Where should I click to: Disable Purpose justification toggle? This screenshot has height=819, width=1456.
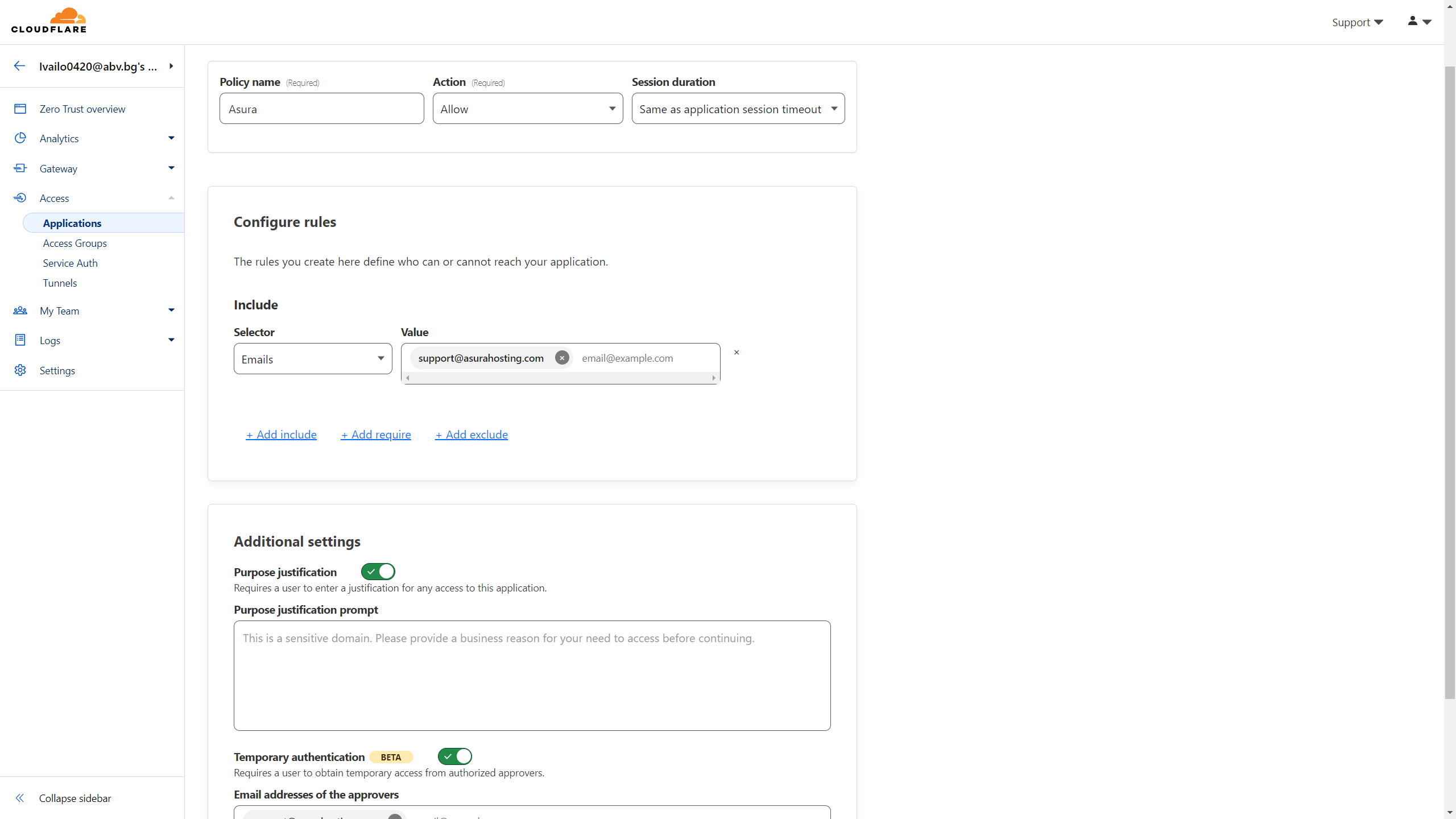click(x=378, y=572)
